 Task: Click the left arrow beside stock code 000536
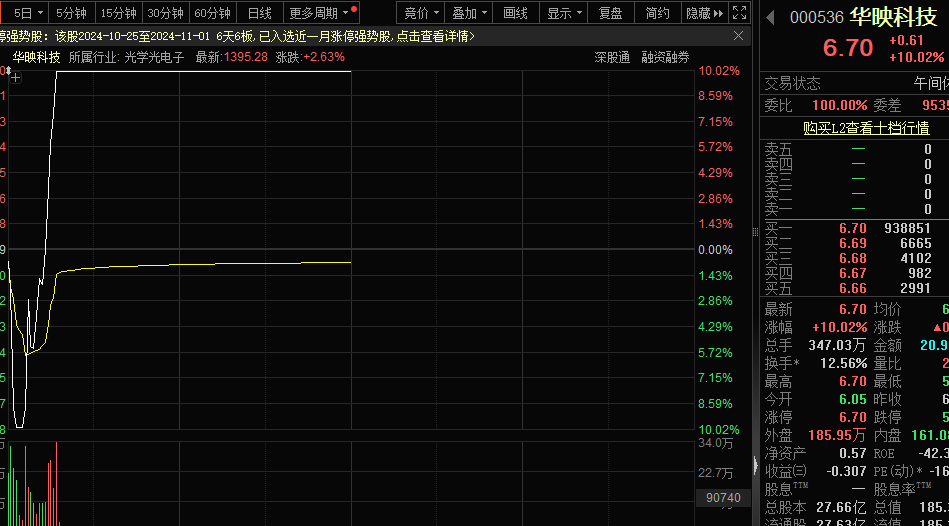point(770,18)
